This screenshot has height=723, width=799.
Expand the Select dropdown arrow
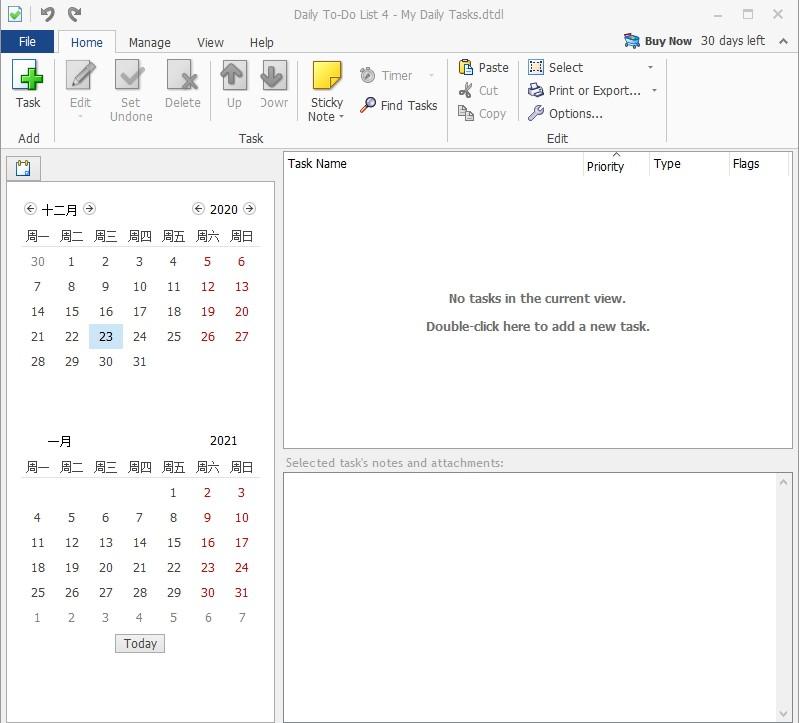[650, 67]
